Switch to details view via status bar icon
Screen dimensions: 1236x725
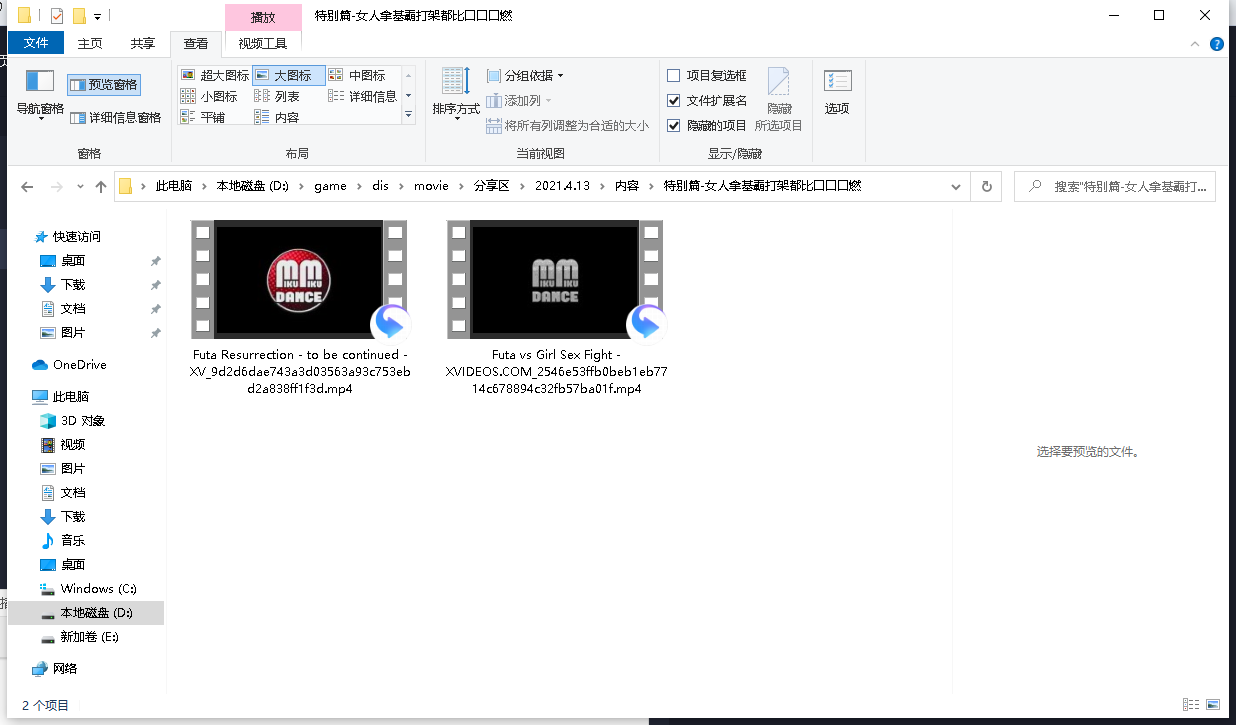(1191, 705)
